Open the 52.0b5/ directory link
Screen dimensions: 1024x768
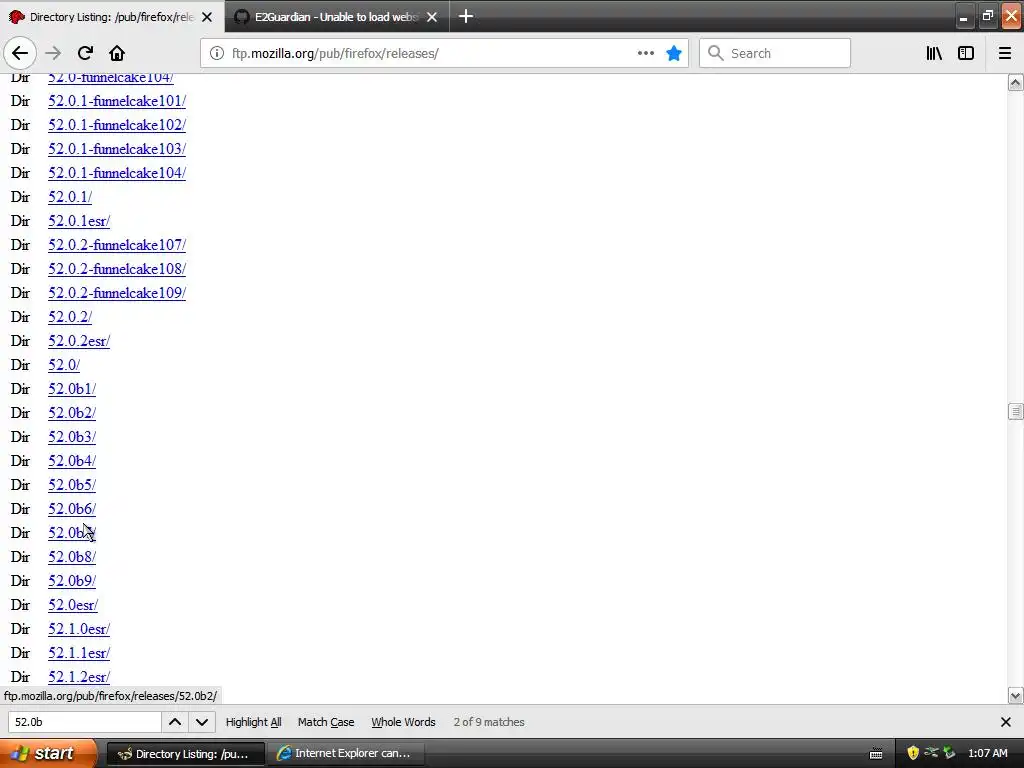[x=72, y=485]
